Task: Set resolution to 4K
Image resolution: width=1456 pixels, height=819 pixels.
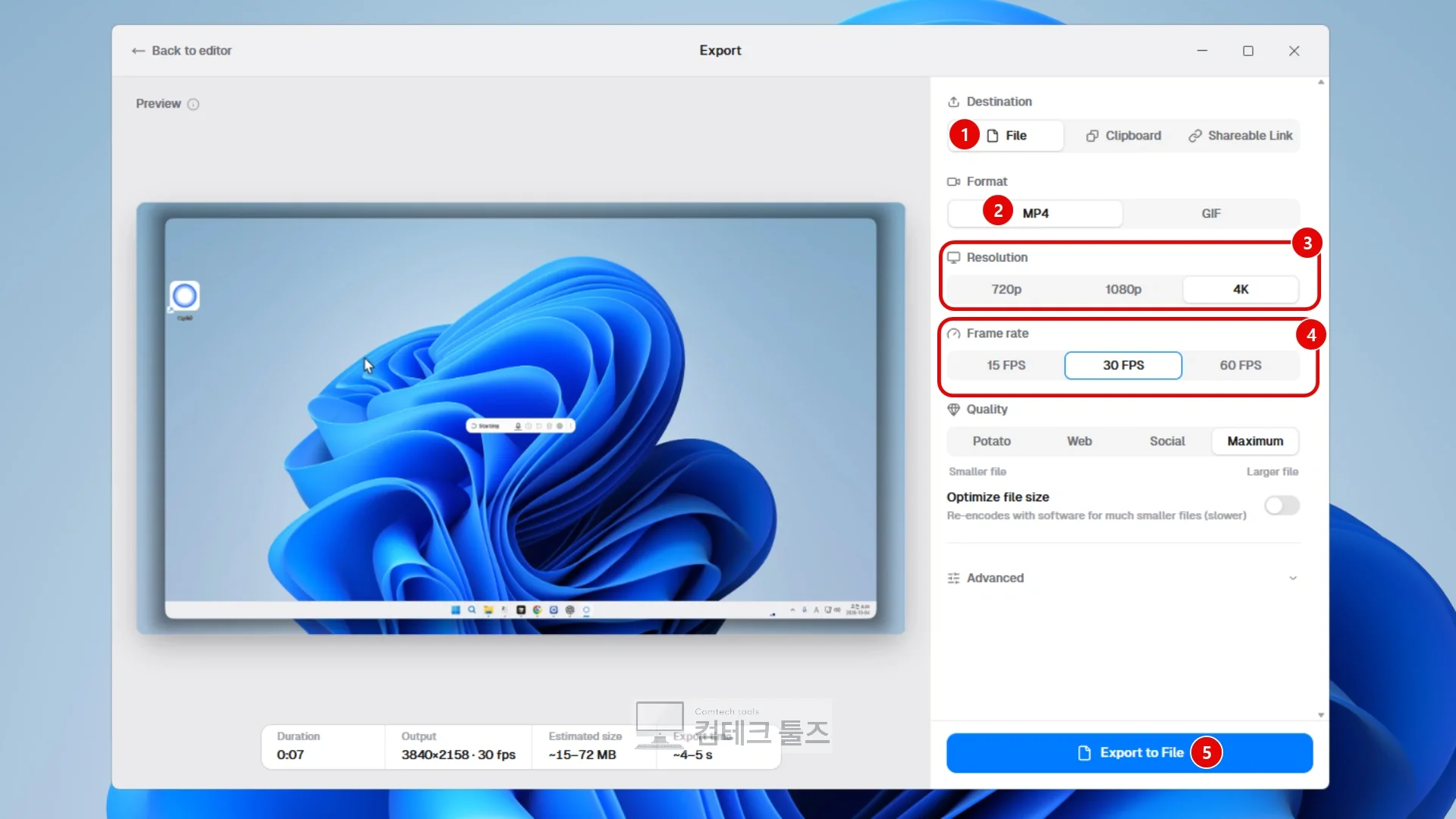Action: coord(1241,290)
